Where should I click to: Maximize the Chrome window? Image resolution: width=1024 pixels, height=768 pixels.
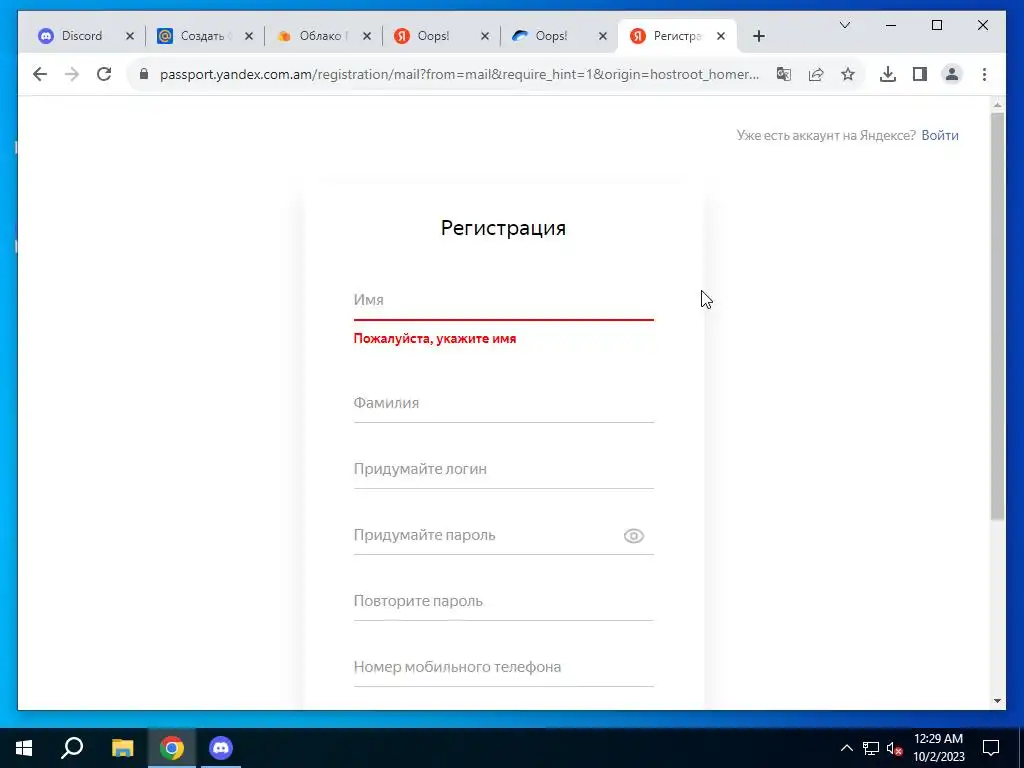click(x=936, y=25)
